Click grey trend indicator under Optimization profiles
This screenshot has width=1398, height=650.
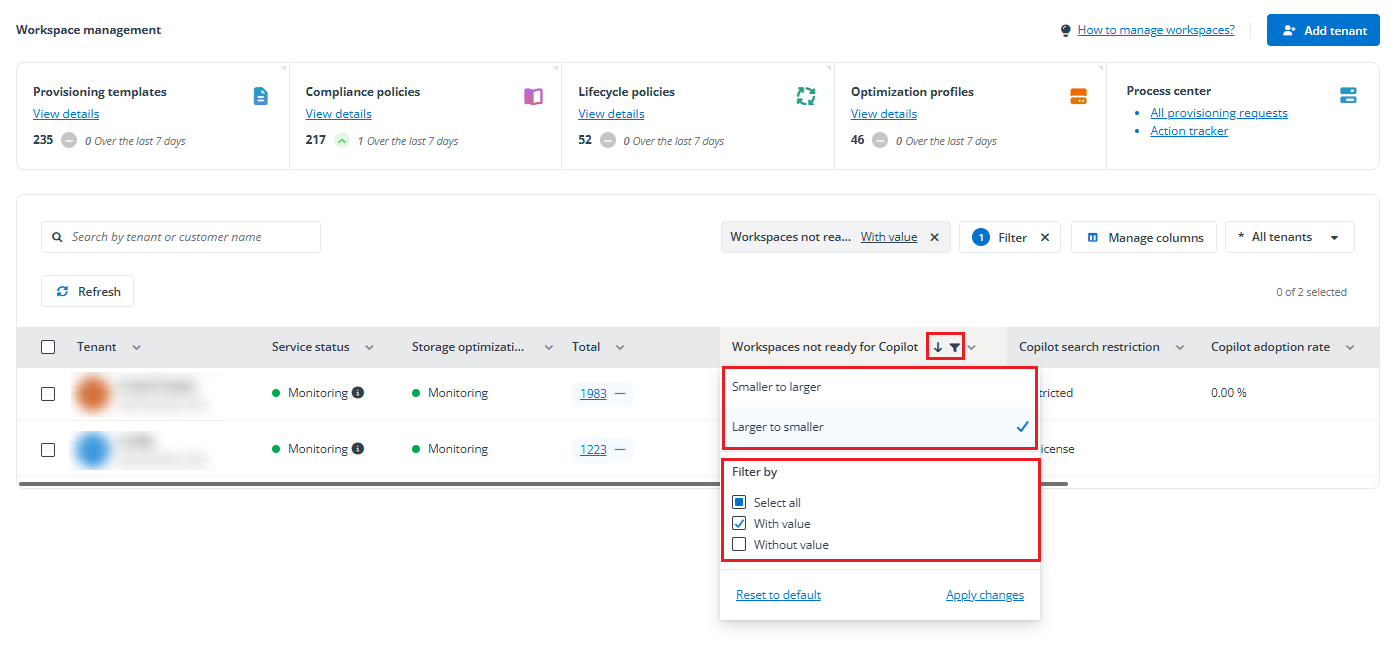click(880, 140)
